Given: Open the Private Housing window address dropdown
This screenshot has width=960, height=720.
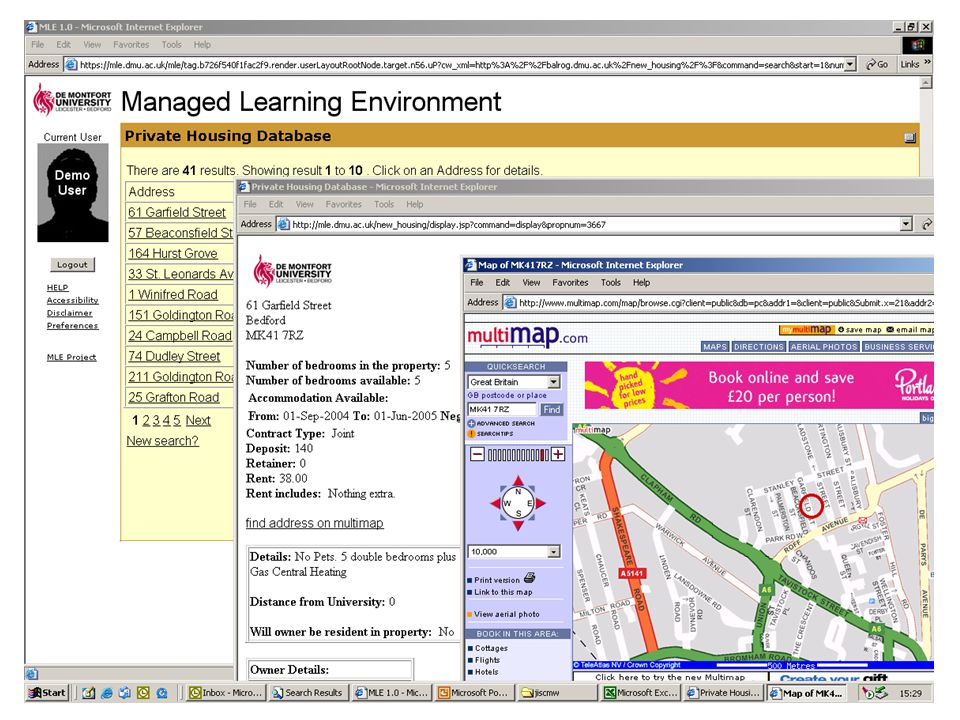Looking at the screenshot, I should click(x=906, y=224).
